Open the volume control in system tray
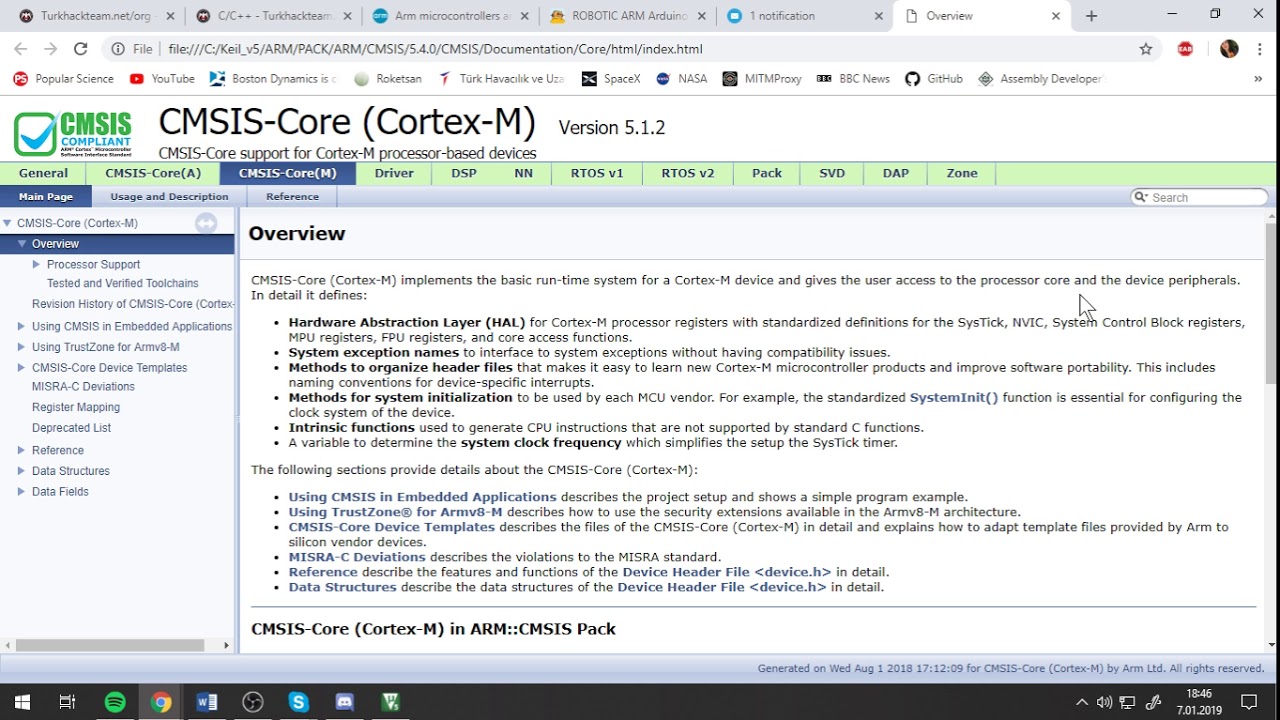 (x=1104, y=702)
